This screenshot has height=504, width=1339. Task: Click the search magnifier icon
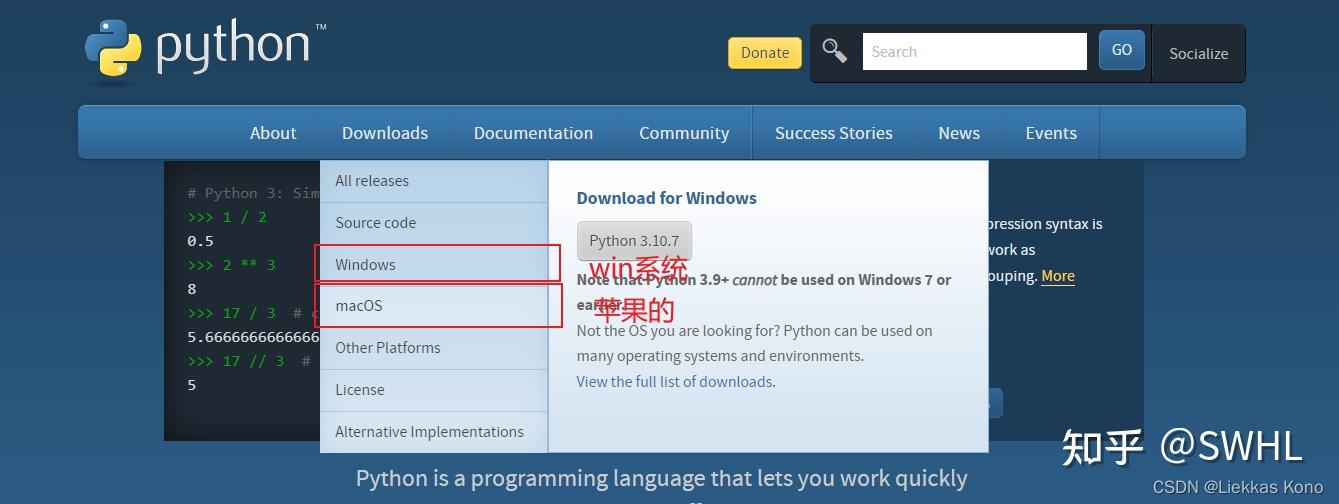[x=834, y=51]
